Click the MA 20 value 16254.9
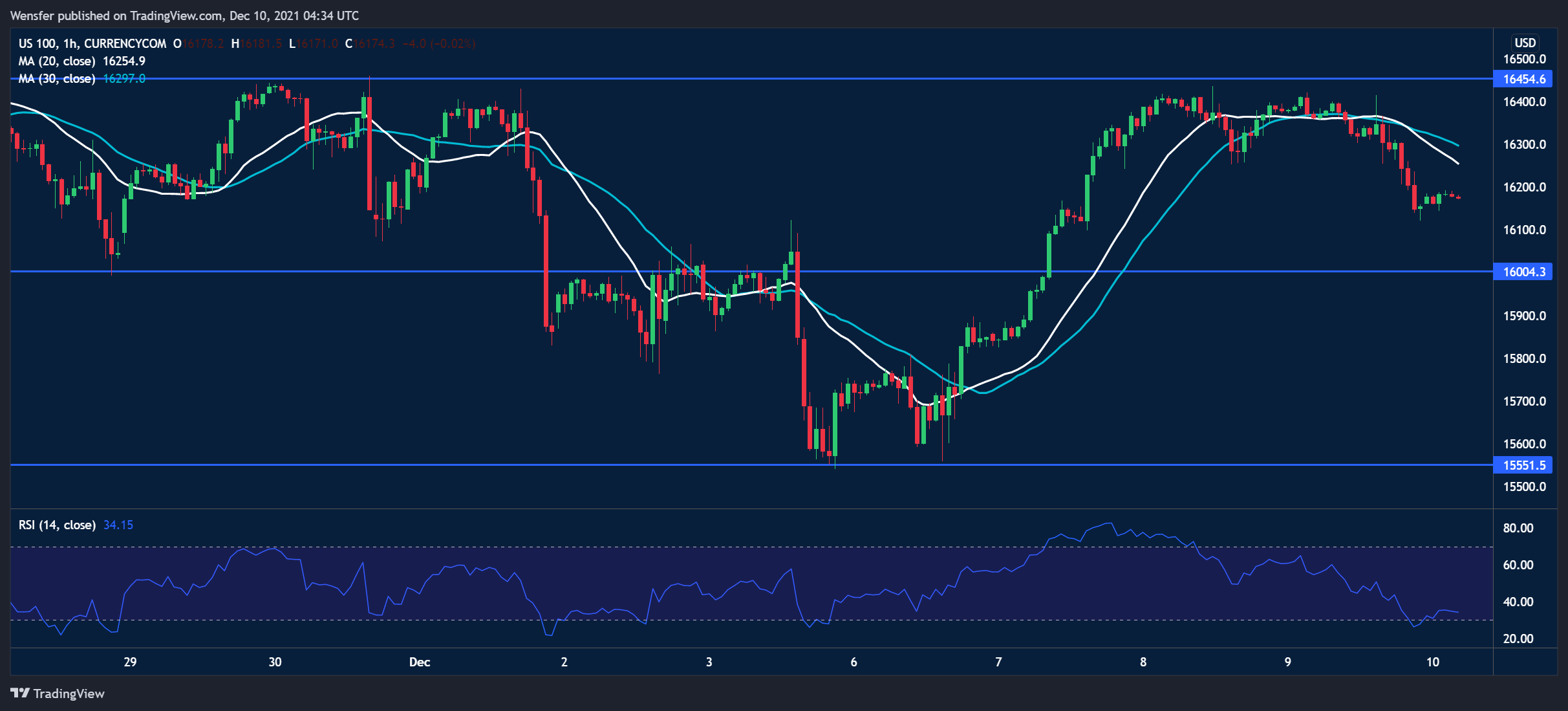This screenshot has width=1568, height=711. click(x=124, y=61)
